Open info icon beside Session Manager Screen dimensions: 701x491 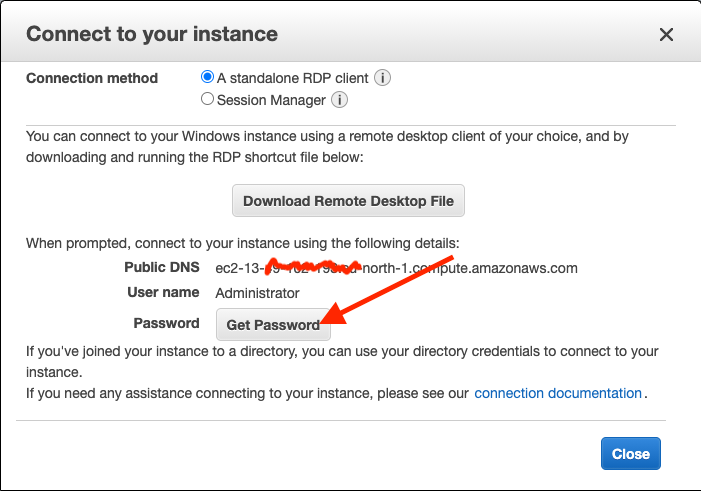339,100
